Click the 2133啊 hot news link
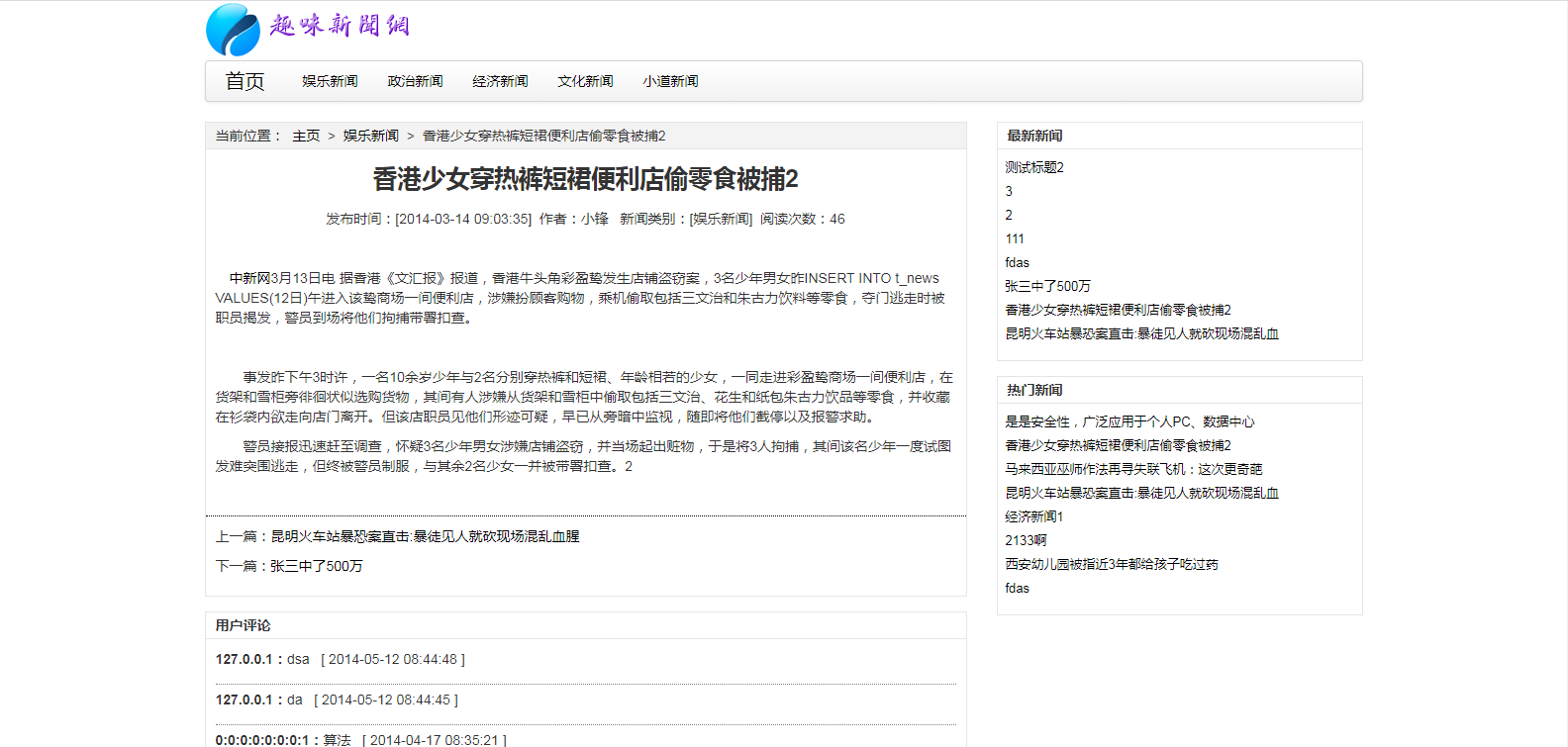Viewport: 1568px width, 747px height. (1026, 540)
